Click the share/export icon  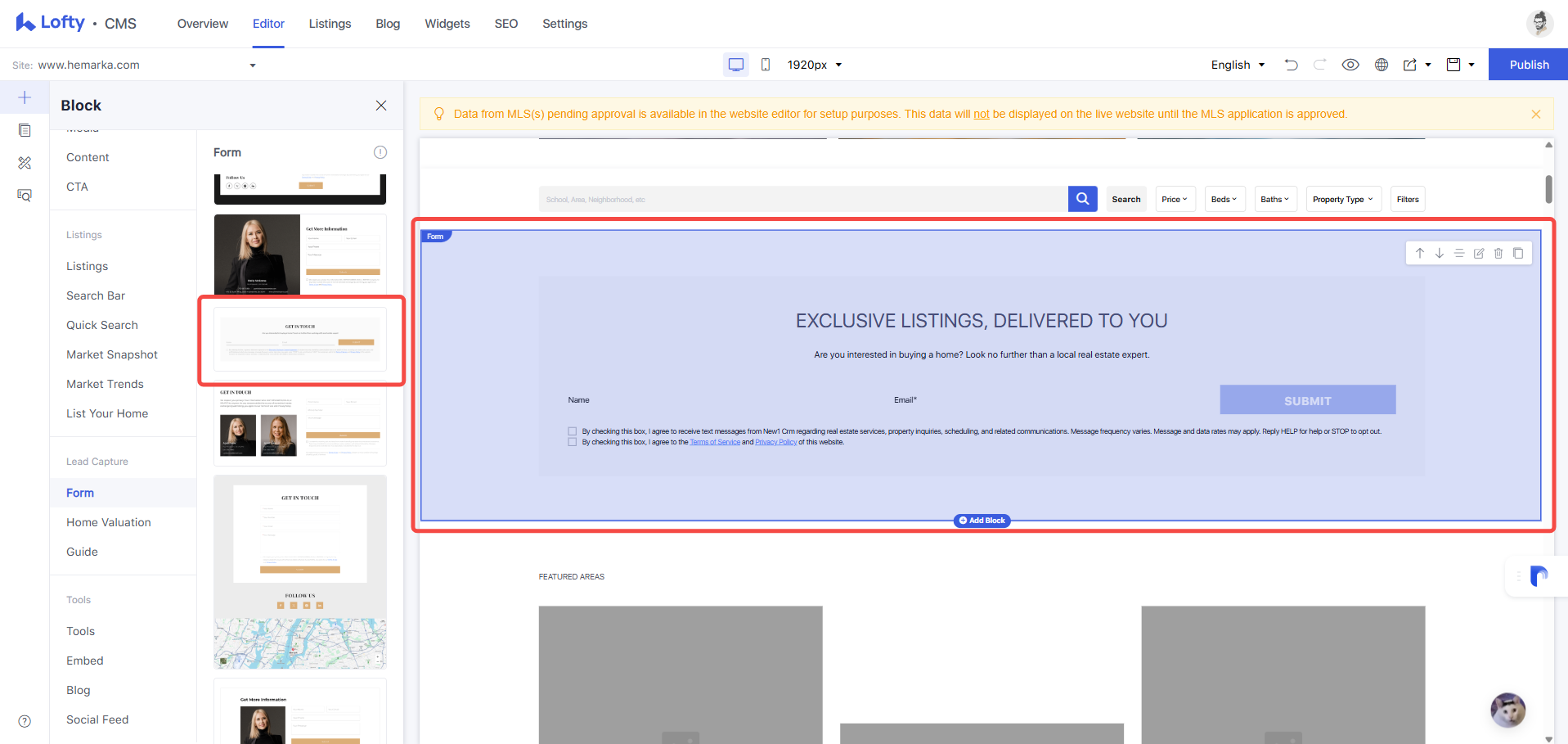(x=1410, y=65)
